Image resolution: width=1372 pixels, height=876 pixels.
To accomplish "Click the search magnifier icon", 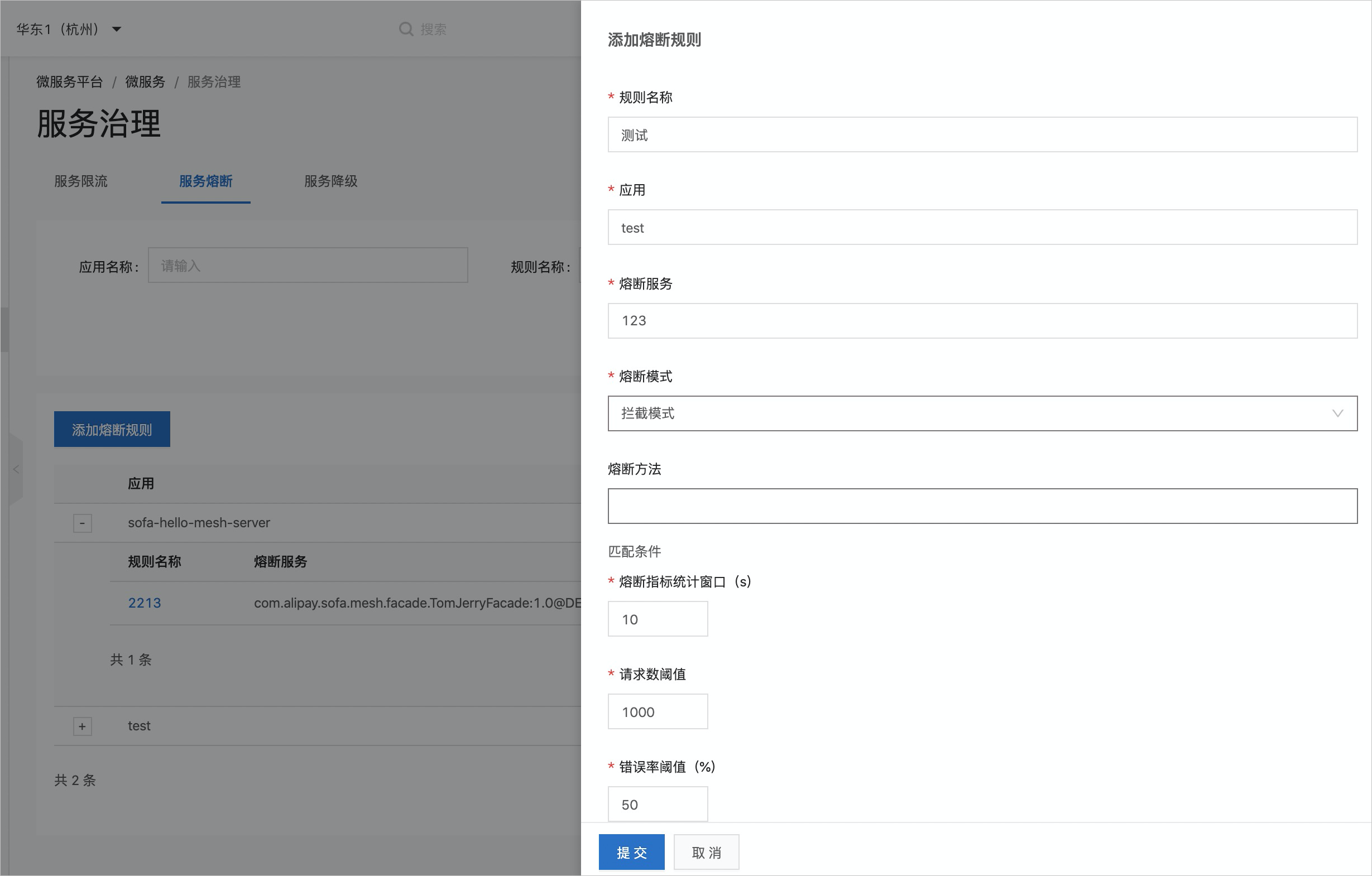I will (x=406, y=29).
